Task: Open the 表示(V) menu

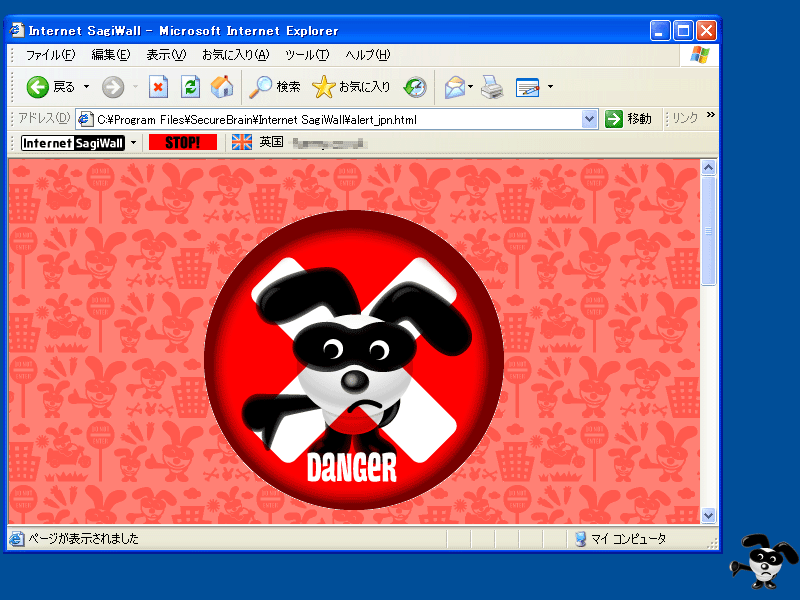Action: pyautogui.click(x=166, y=55)
